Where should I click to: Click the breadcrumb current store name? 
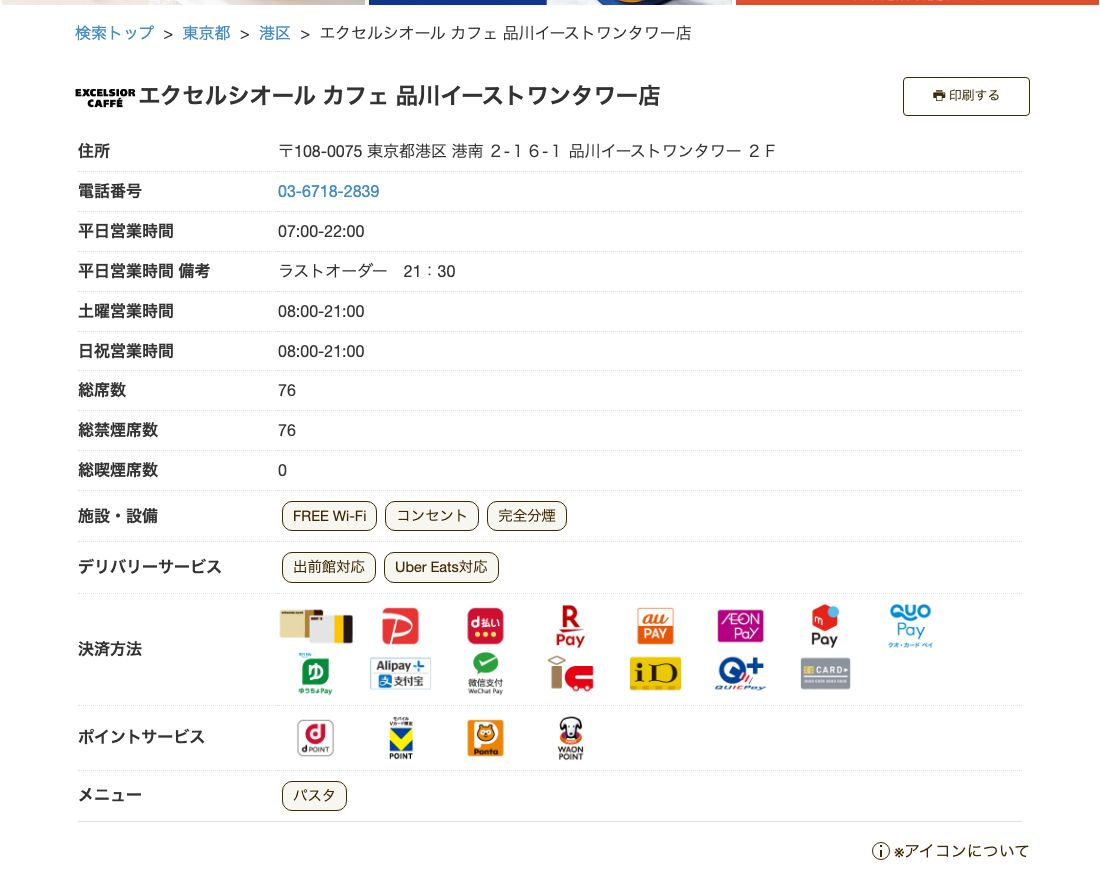(506, 33)
